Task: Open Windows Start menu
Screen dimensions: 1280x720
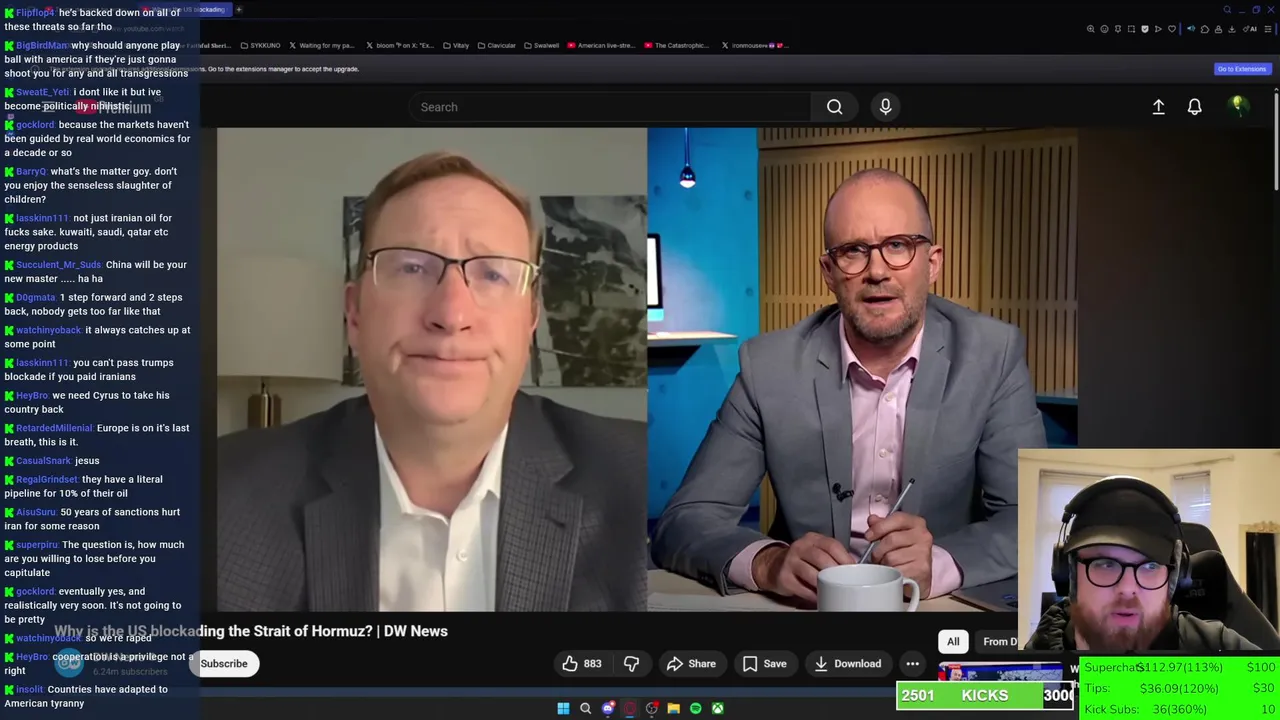Action: (563, 708)
